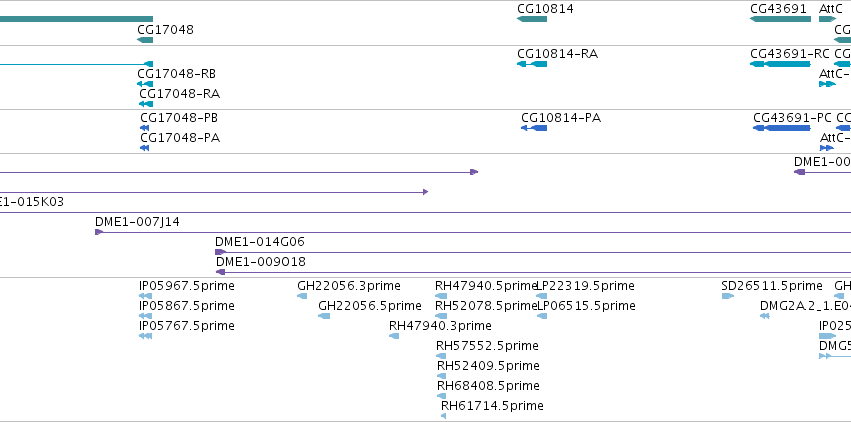
Task: Click the LP06515.5prime label
Action: (586, 306)
